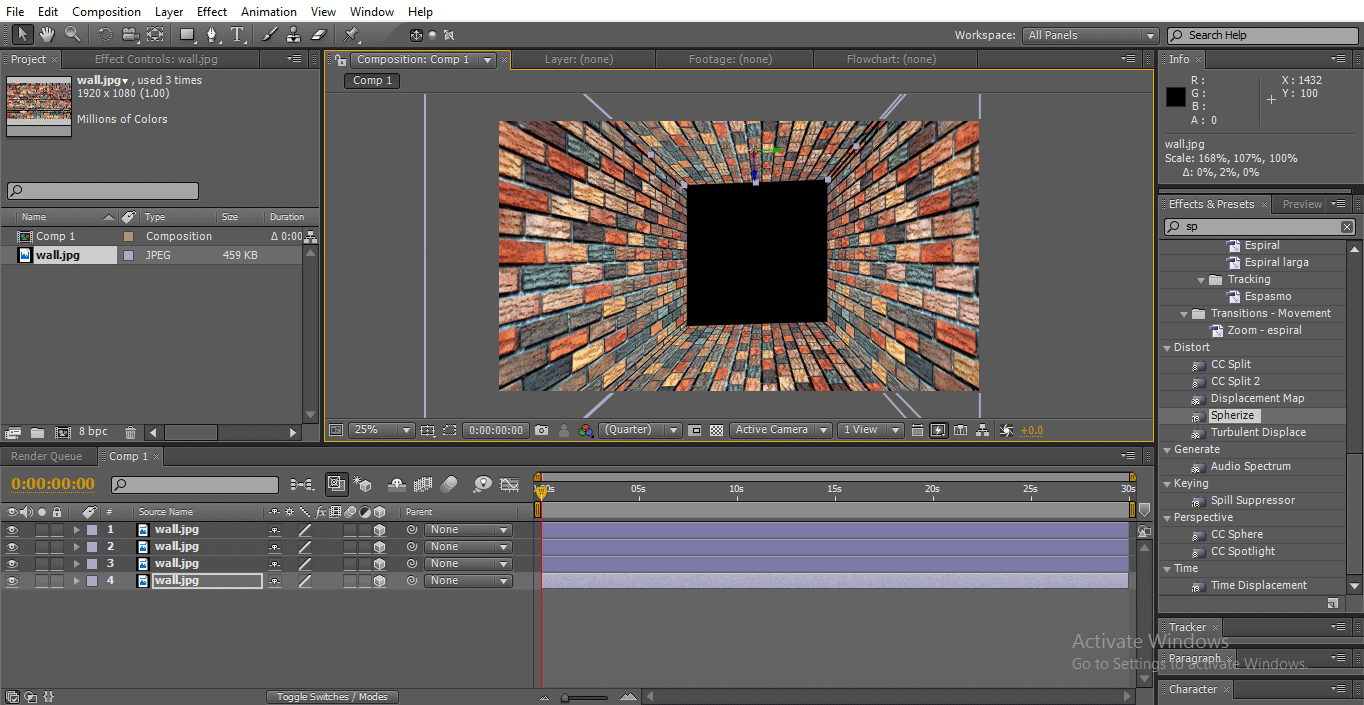Click the Take Snapshot camera icon
This screenshot has height=705, width=1364.
point(541,430)
